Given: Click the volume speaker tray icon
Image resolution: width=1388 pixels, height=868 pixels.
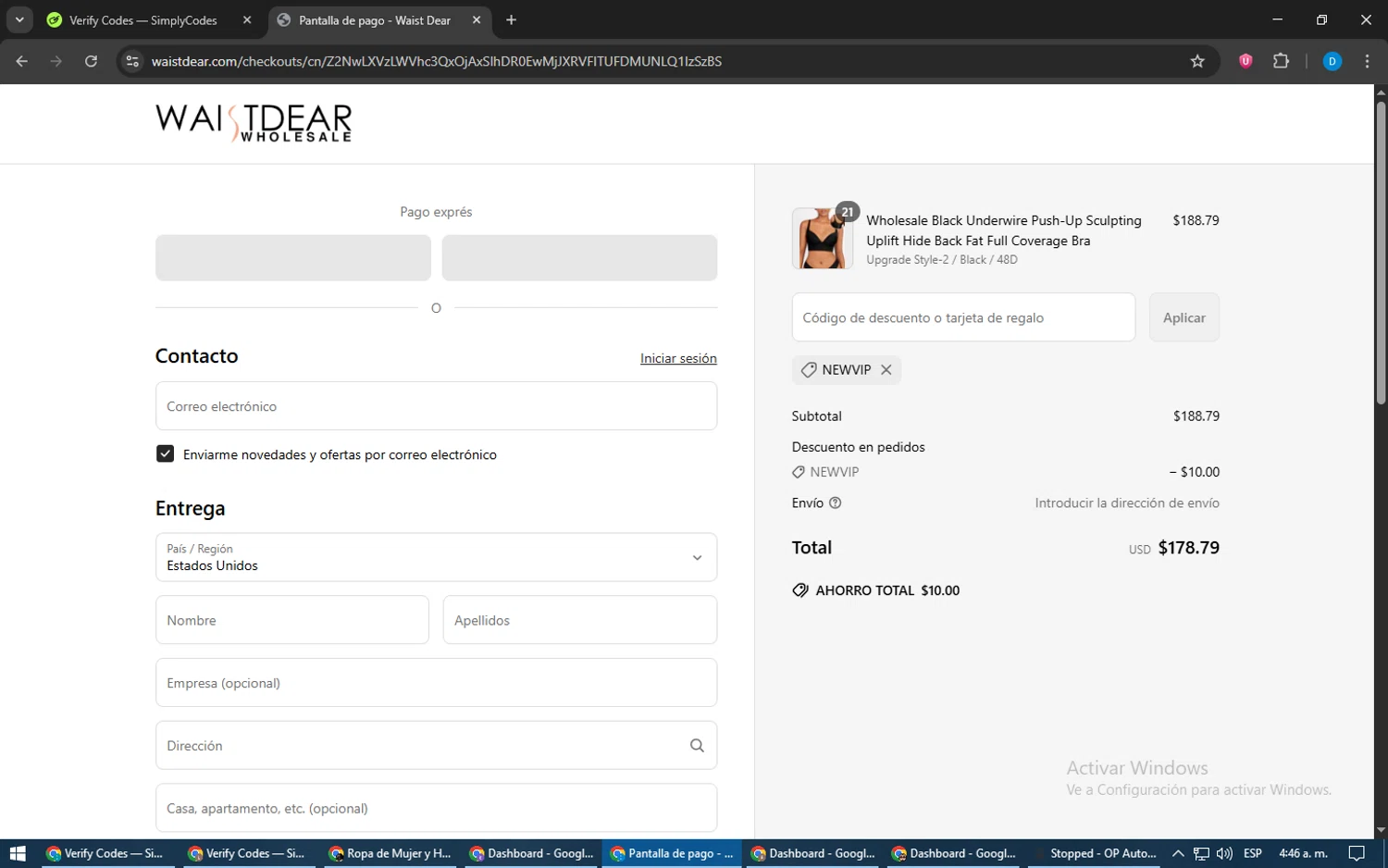Looking at the screenshot, I should (1224, 853).
